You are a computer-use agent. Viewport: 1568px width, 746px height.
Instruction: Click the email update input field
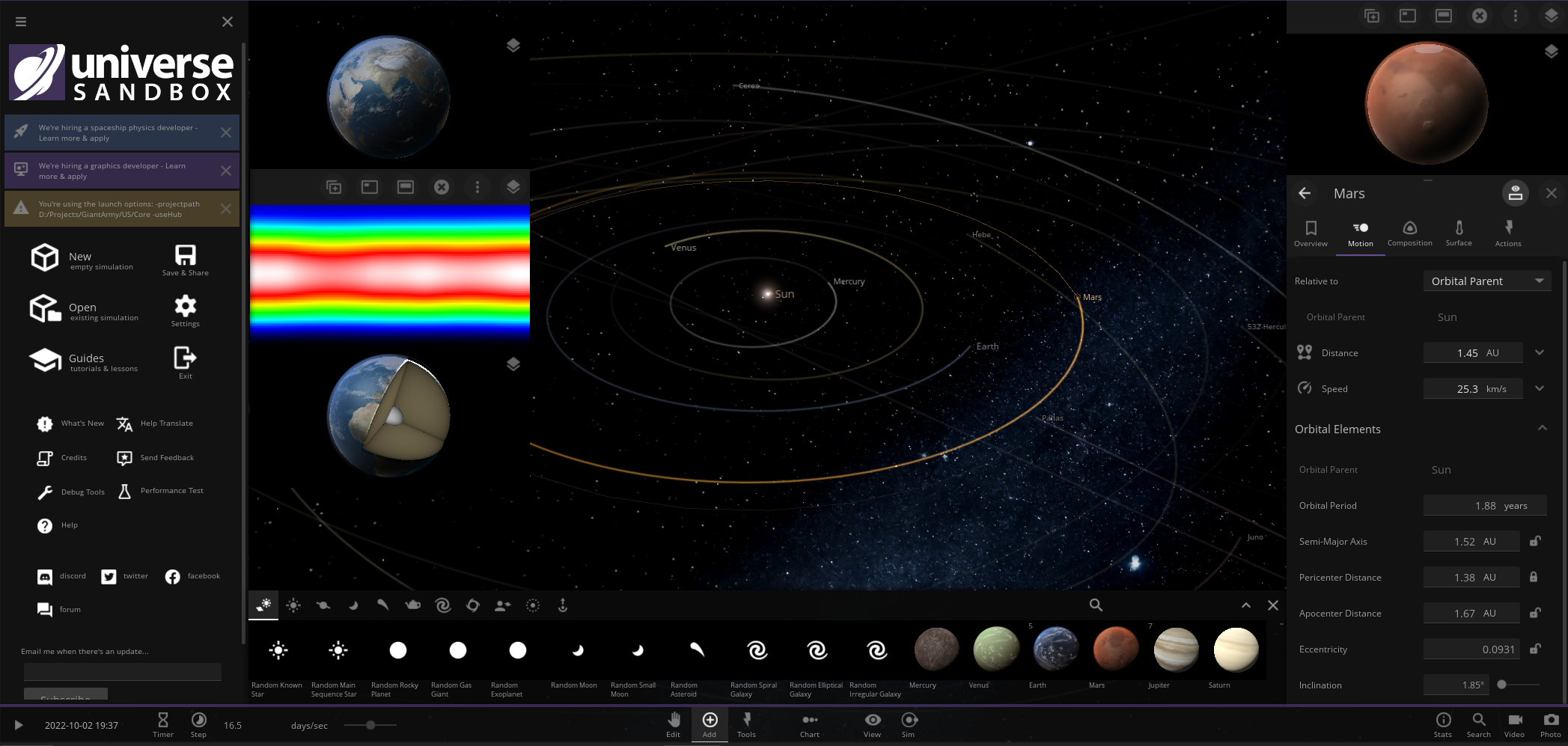(123, 671)
